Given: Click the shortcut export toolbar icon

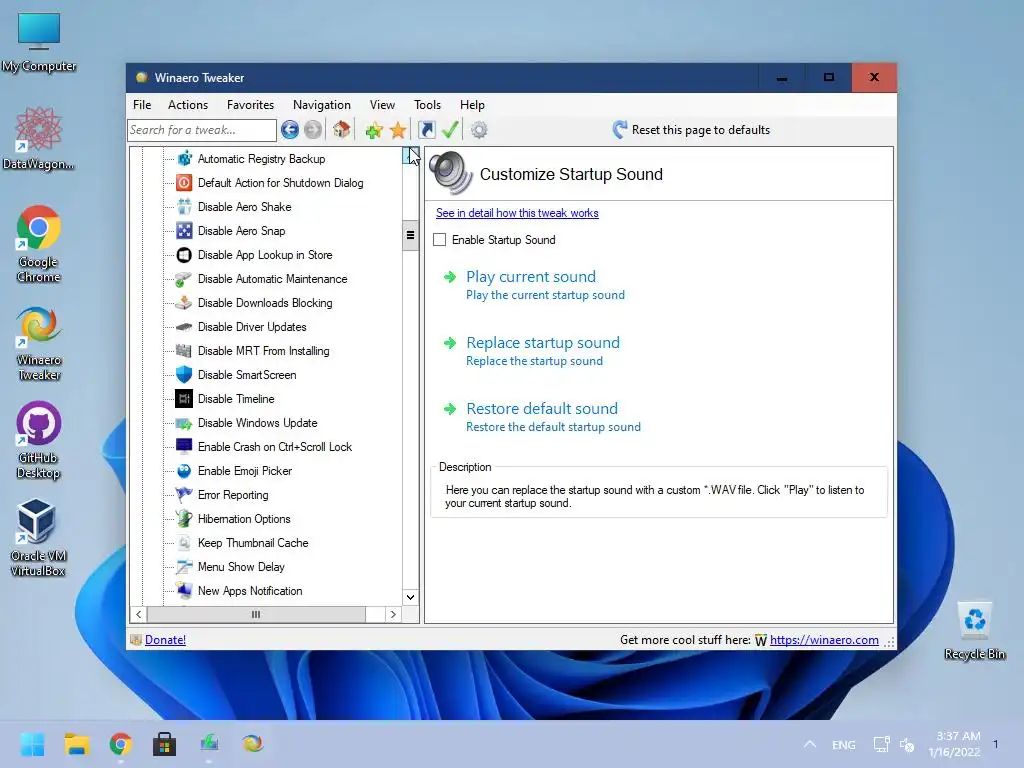Looking at the screenshot, I should [426, 130].
